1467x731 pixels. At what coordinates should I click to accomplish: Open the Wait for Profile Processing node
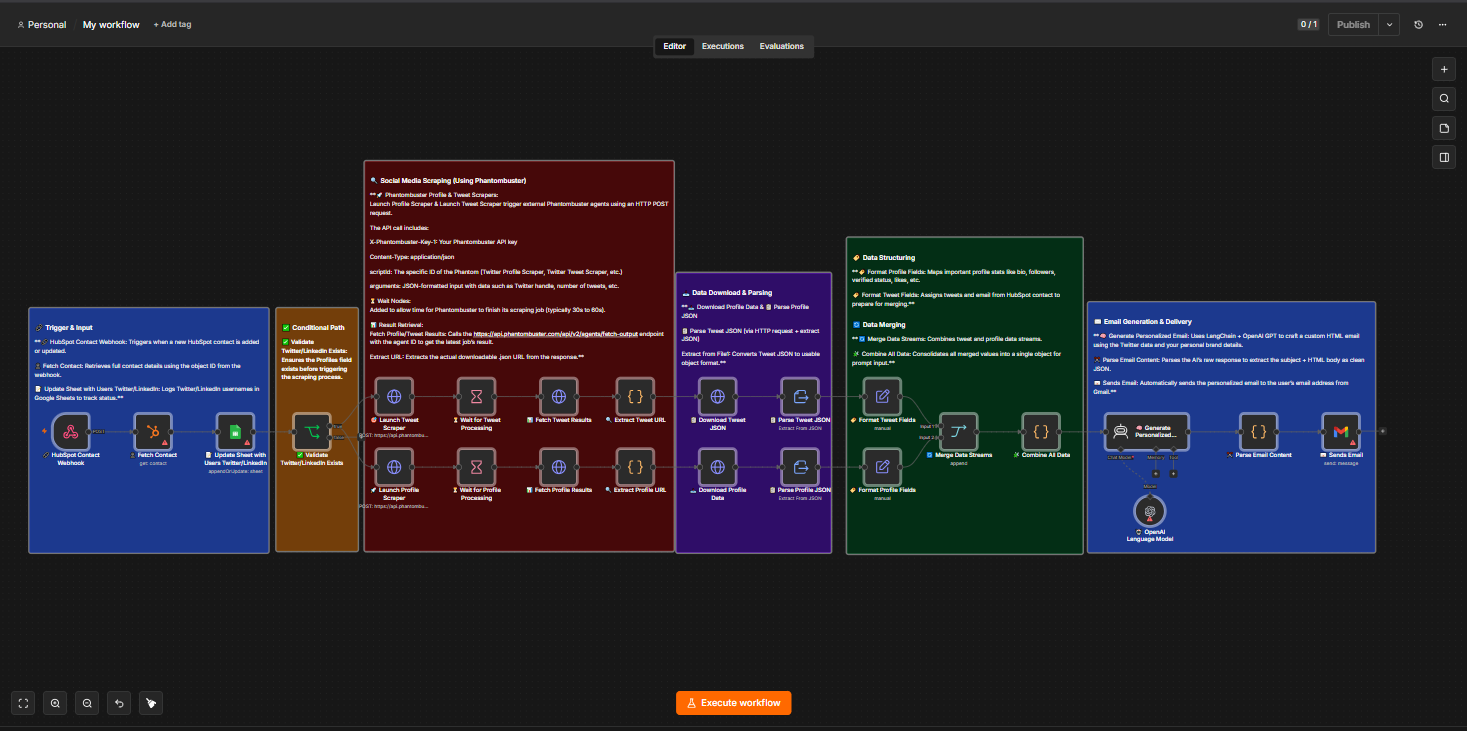click(477, 467)
